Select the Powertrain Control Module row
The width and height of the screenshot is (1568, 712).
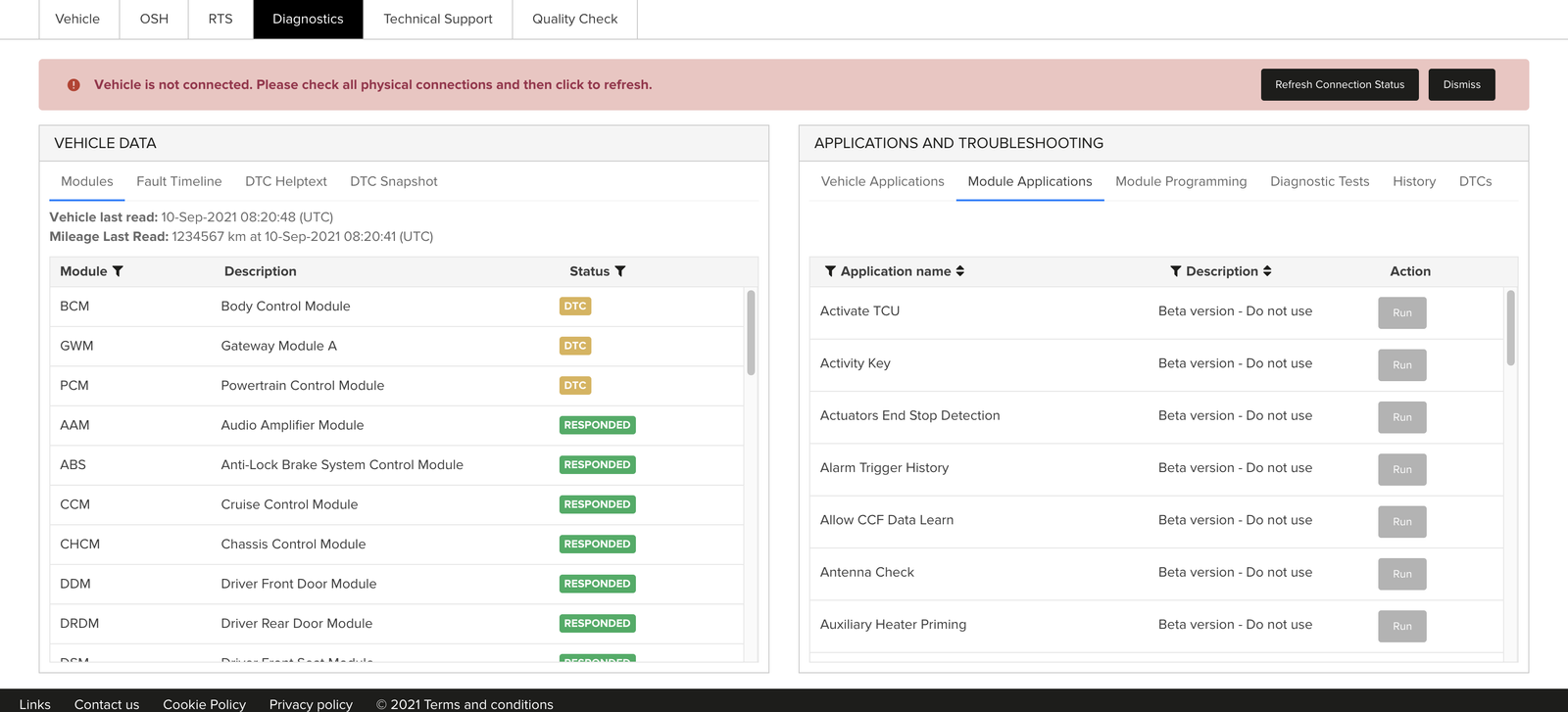coord(302,386)
